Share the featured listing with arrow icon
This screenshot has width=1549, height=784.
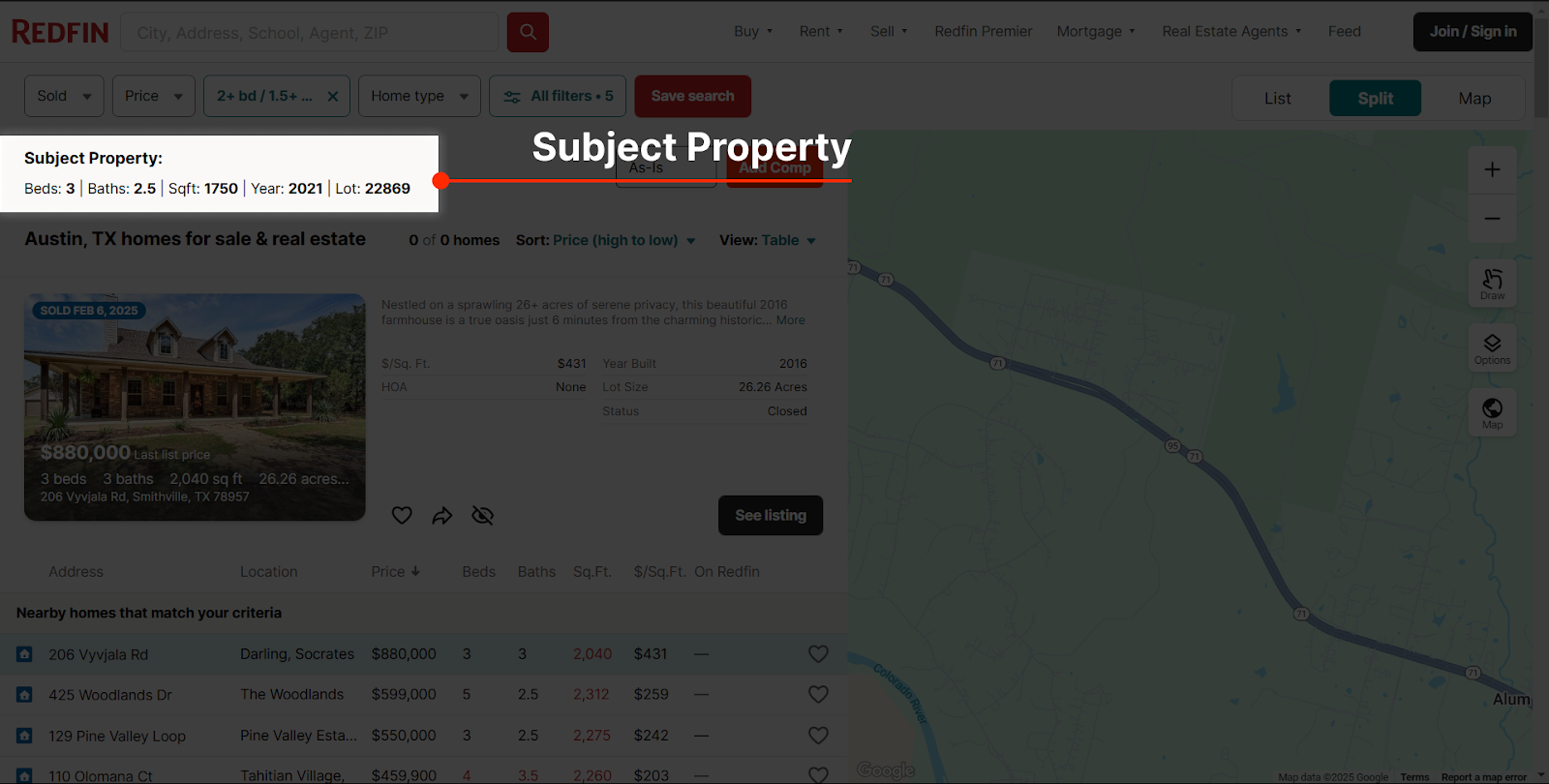coord(442,516)
